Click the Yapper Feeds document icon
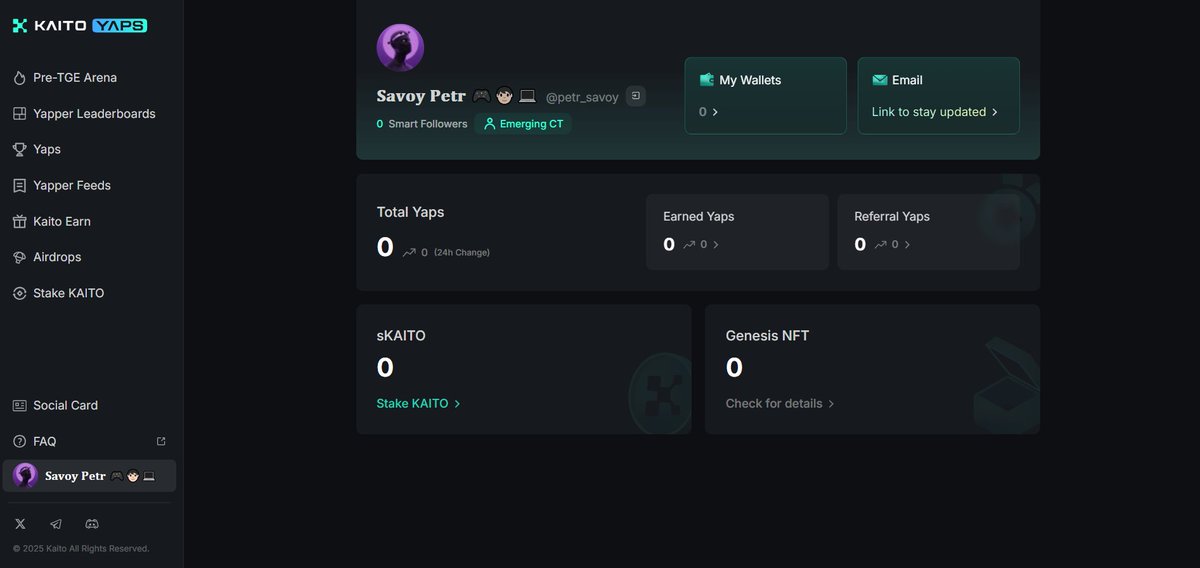 [x=19, y=186]
